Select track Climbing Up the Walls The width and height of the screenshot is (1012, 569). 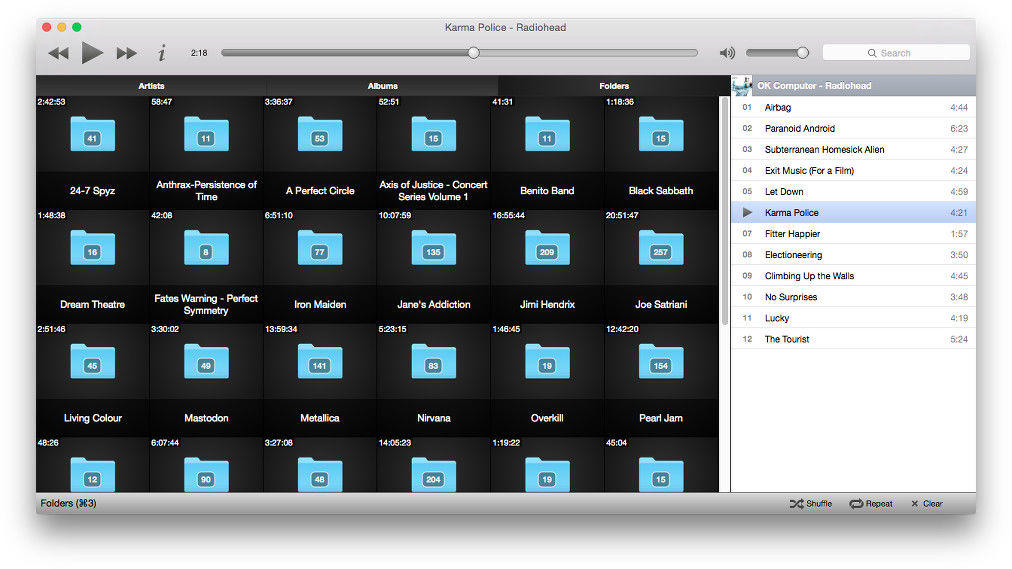853,275
